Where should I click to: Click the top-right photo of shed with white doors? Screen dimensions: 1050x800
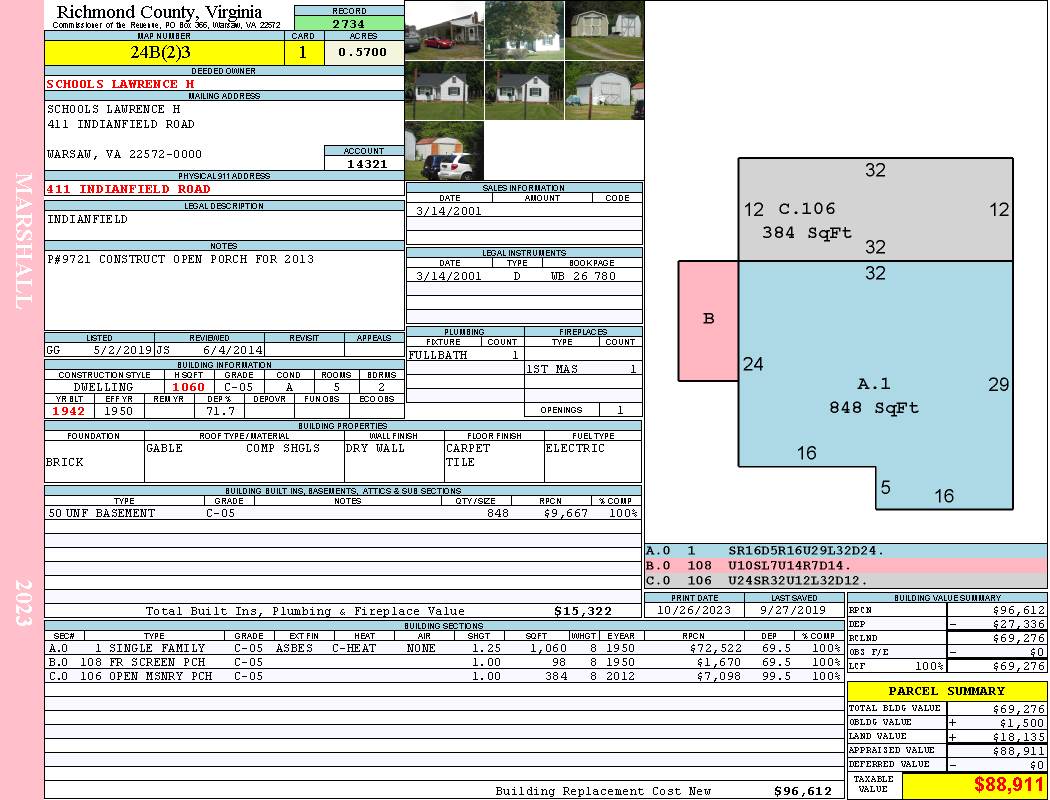604,30
